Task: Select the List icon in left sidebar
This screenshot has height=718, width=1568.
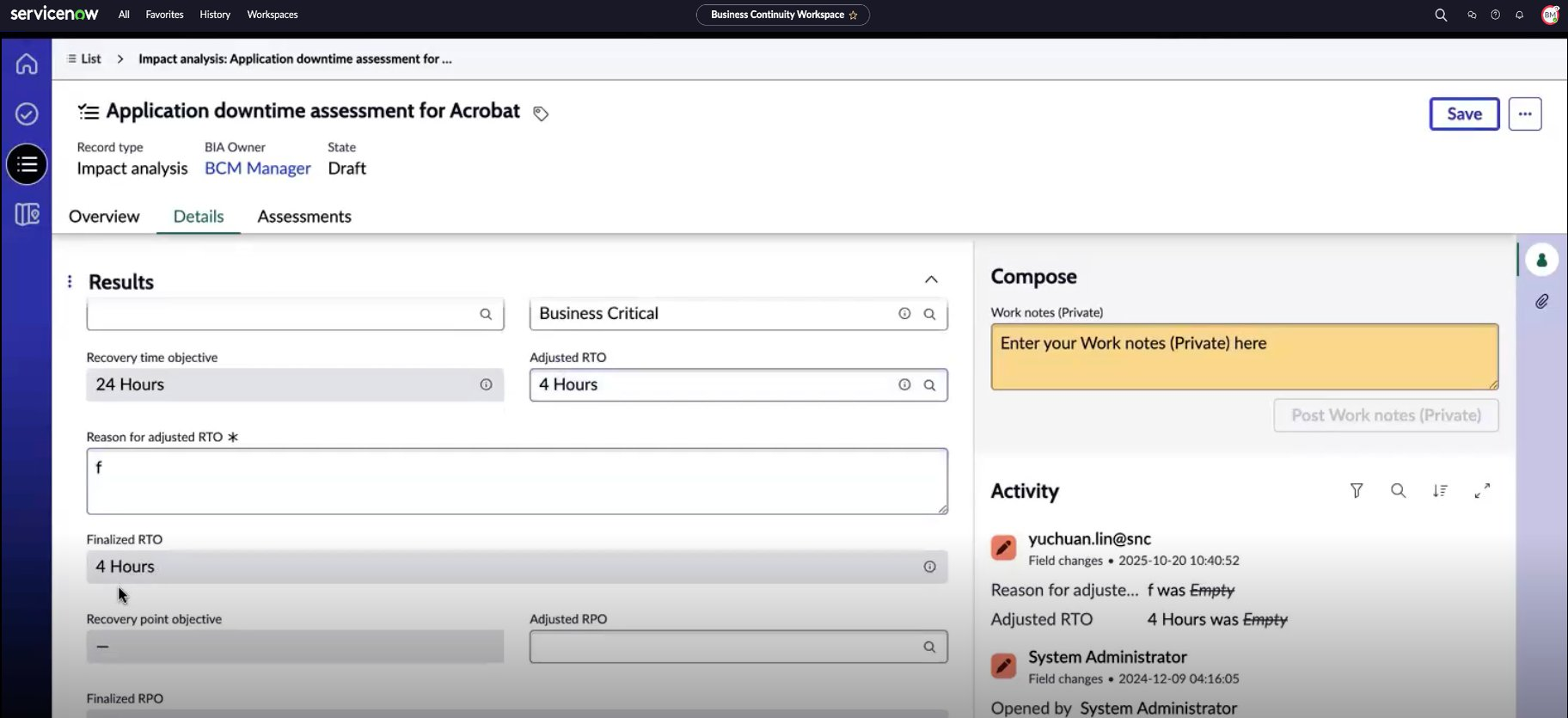Action: pyautogui.click(x=27, y=164)
